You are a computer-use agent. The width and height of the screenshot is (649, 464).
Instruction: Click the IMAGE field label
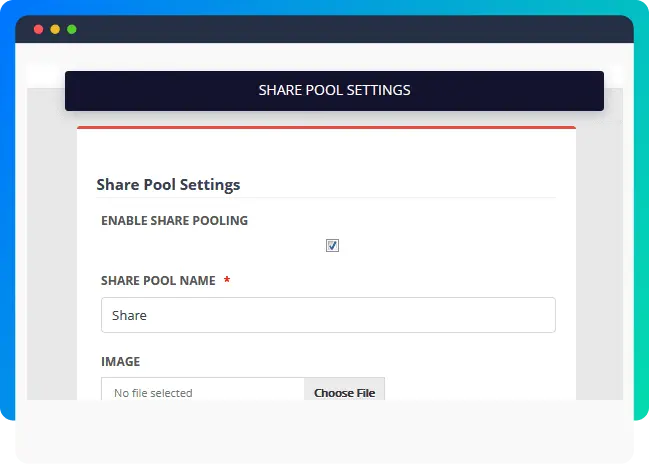point(120,361)
